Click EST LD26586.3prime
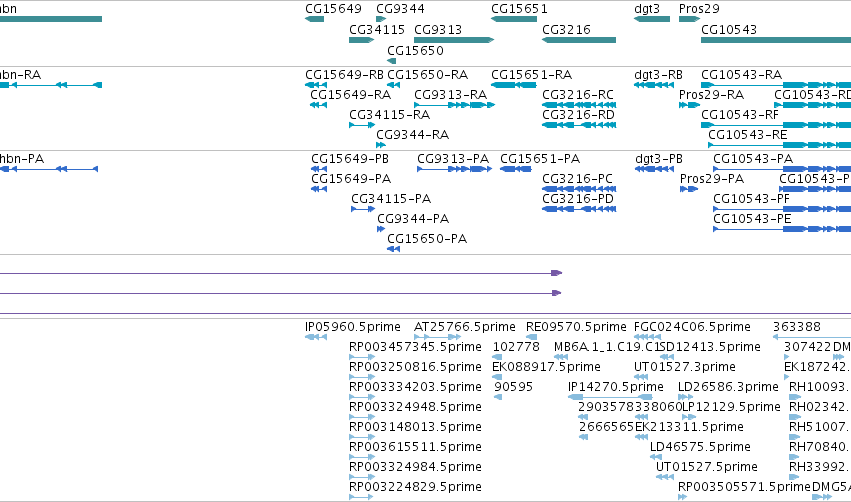The width and height of the screenshot is (851, 502). coord(728,387)
